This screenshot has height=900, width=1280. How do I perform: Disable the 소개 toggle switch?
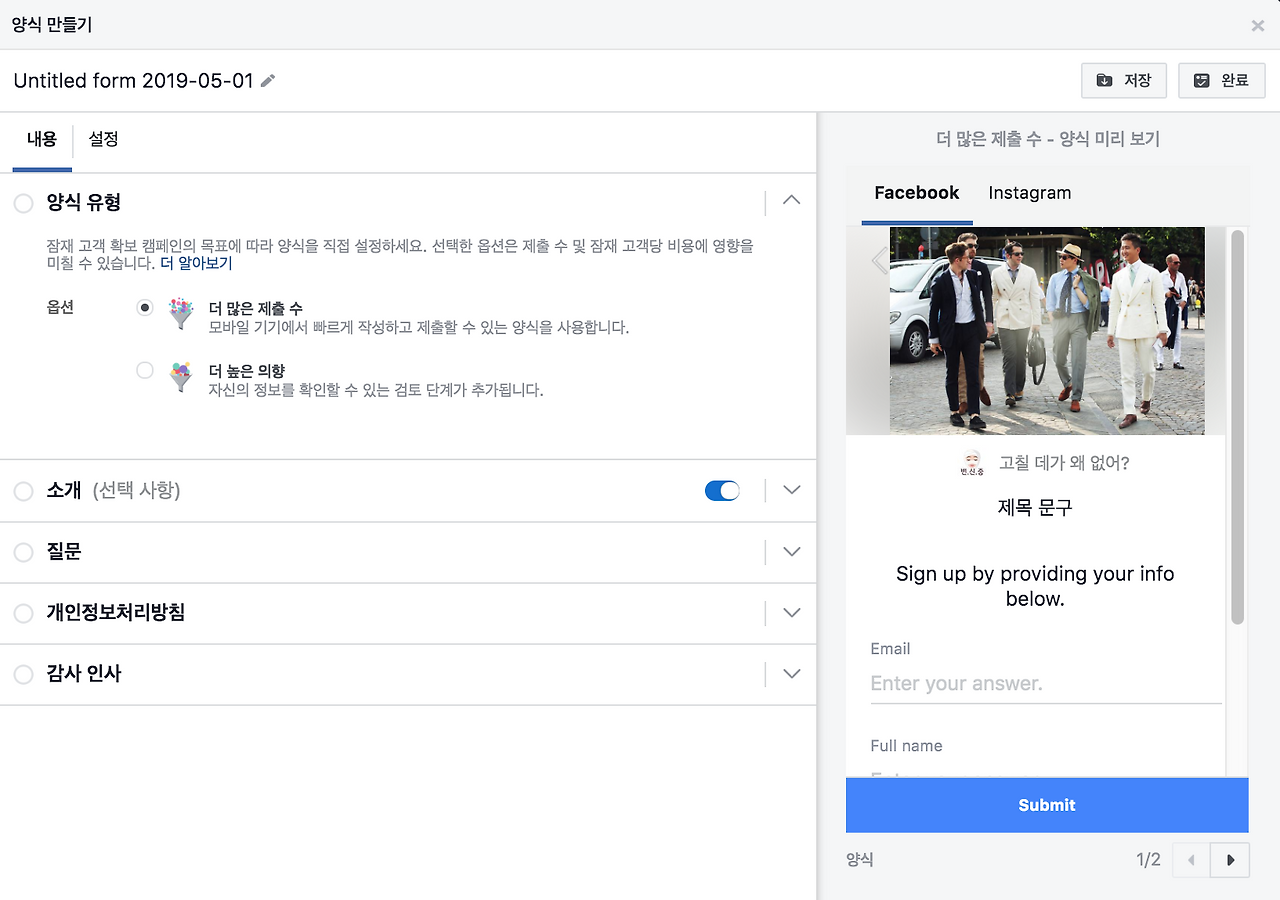(722, 490)
